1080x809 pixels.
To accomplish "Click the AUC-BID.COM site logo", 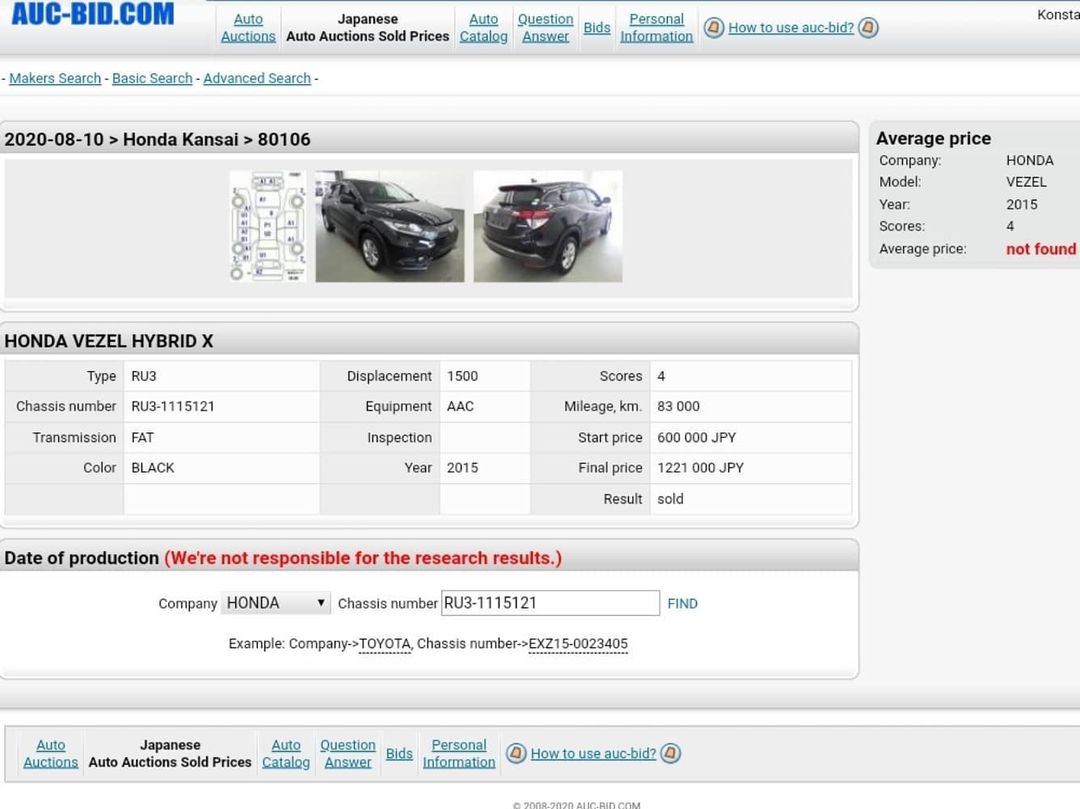I will (x=93, y=14).
